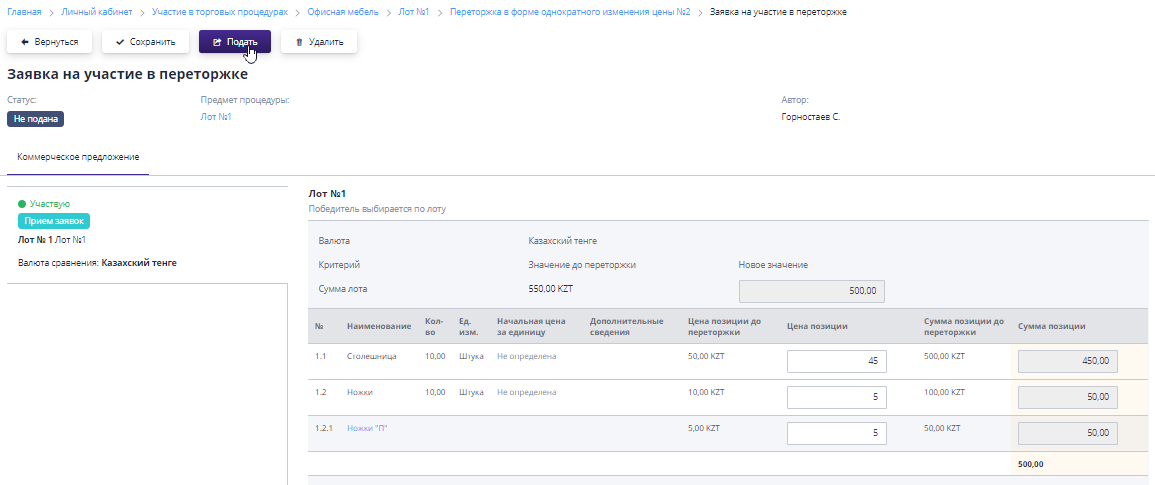
Task: Open Переторжка в форме однократного изменения цены №2
Action: point(570,11)
